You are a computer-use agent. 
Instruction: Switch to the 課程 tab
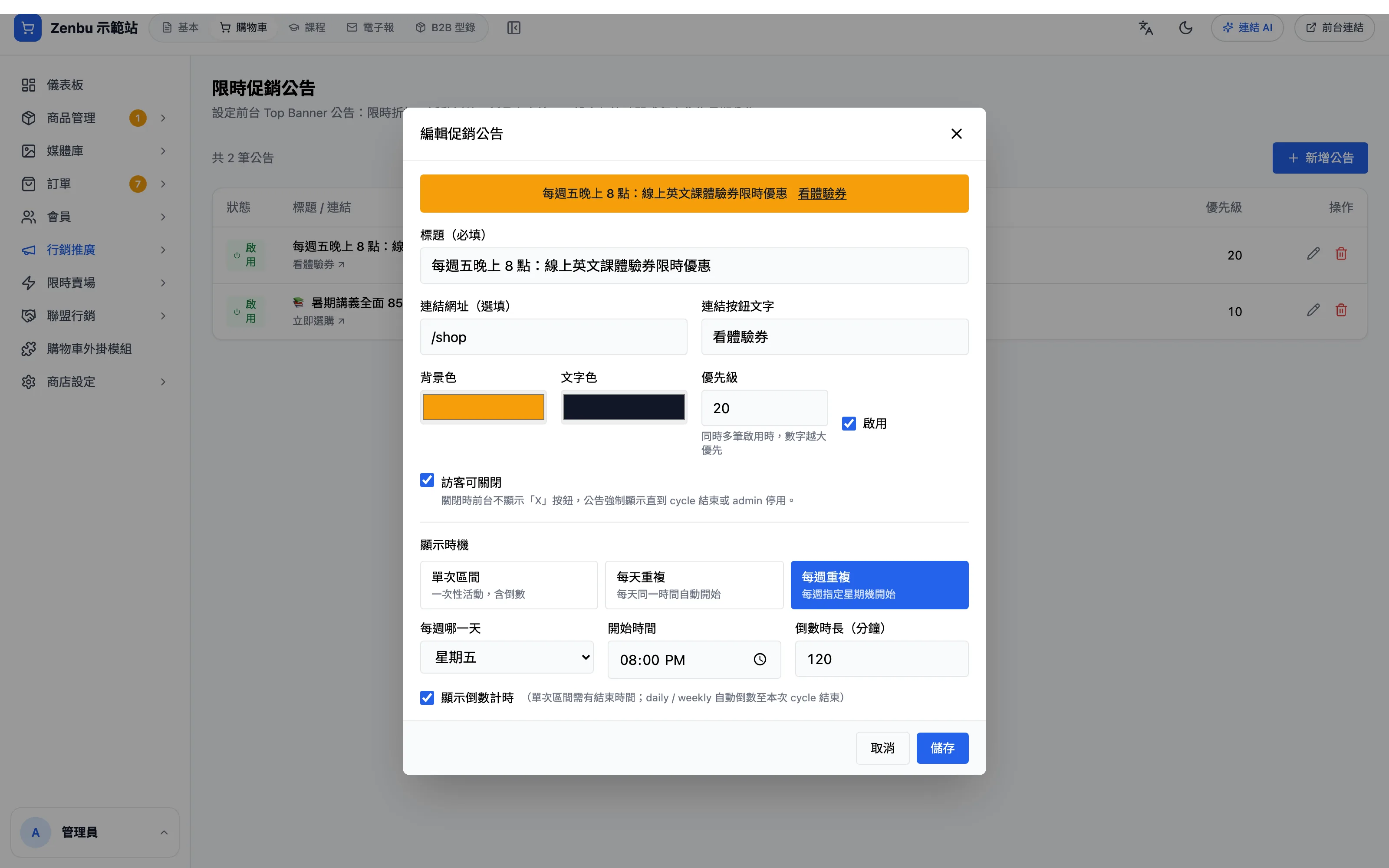tap(307, 27)
